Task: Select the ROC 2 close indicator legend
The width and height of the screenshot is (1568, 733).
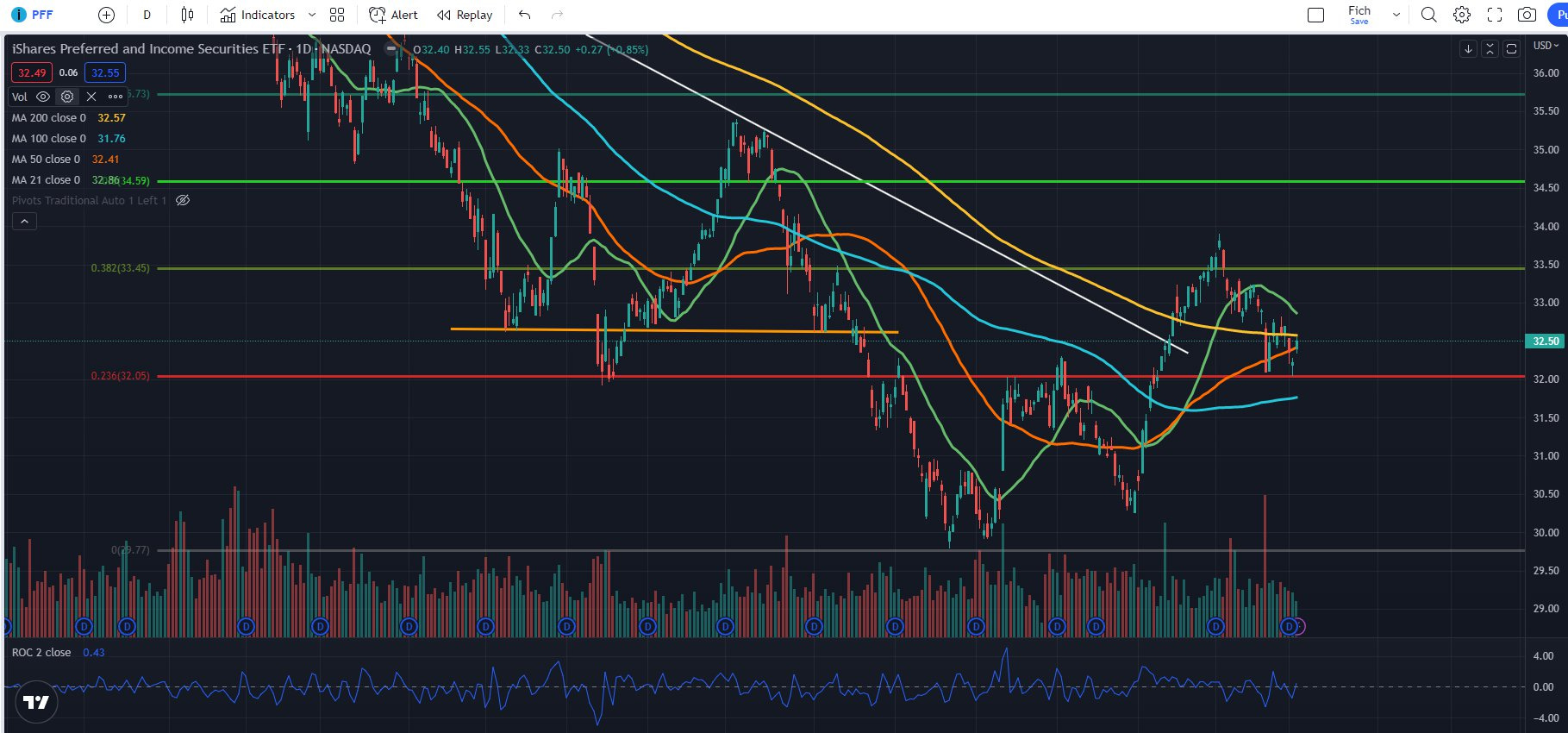Action: coord(41,652)
